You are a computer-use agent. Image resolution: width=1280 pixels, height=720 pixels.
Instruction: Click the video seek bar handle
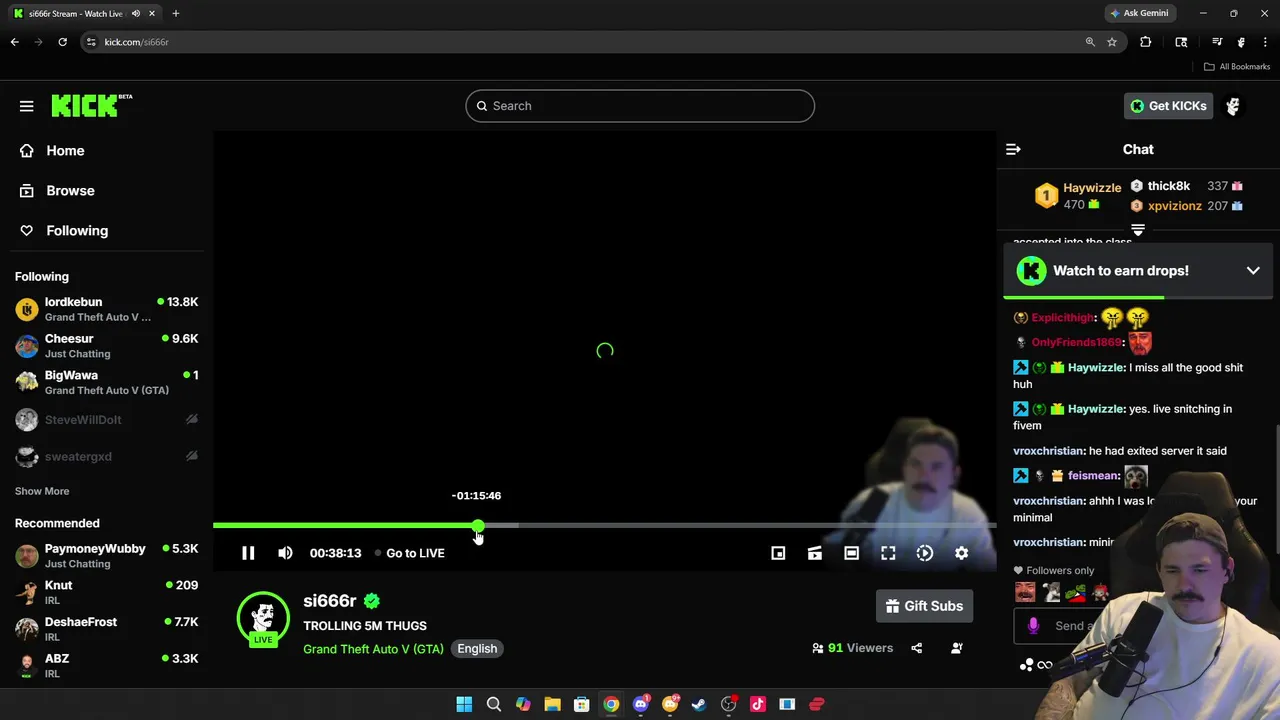click(x=478, y=525)
